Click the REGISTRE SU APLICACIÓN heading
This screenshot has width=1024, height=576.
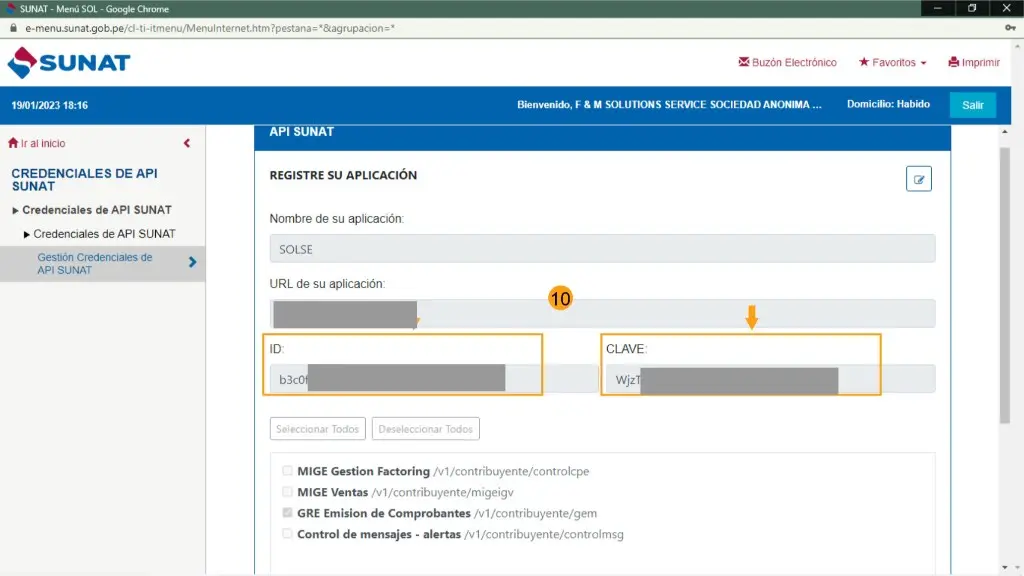point(343,175)
